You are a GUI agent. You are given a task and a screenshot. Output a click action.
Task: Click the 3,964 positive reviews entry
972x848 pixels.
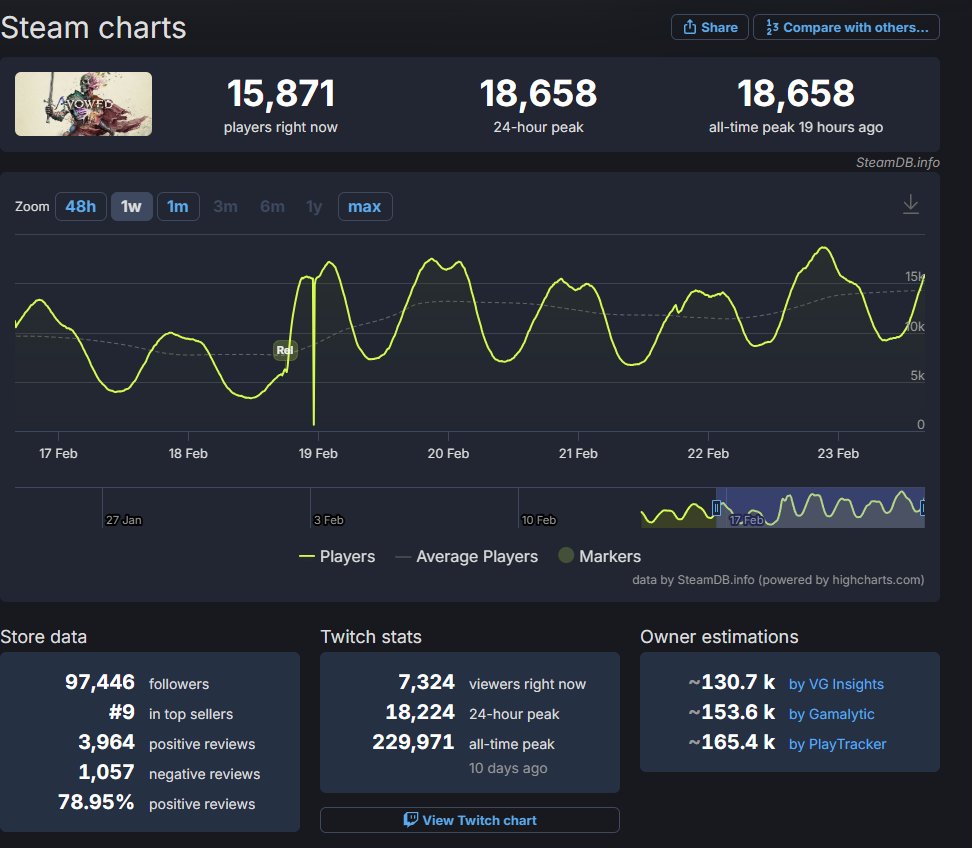(166, 743)
